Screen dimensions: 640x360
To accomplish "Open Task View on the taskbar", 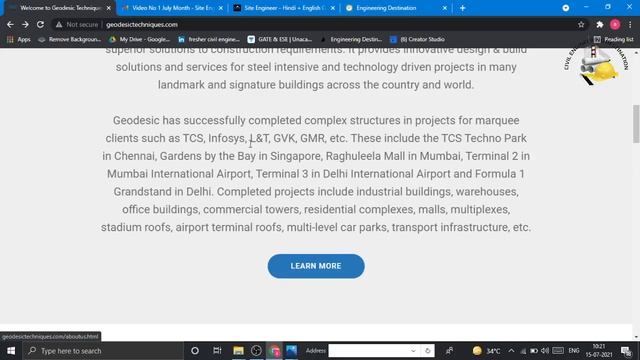I will point(217,351).
